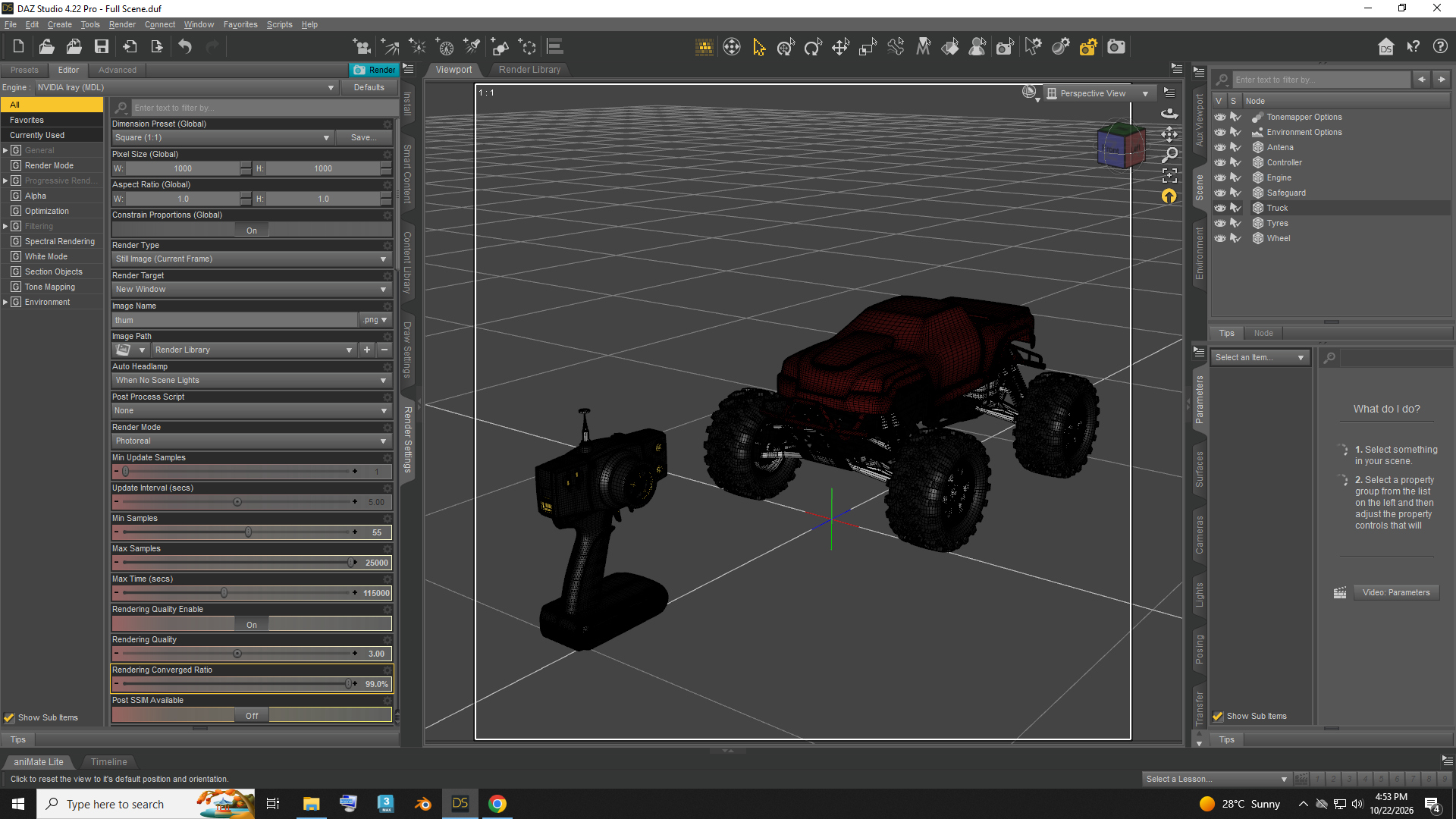Image resolution: width=1456 pixels, height=819 pixels.
Task: Open the Scripts menu
Action: 279,24
